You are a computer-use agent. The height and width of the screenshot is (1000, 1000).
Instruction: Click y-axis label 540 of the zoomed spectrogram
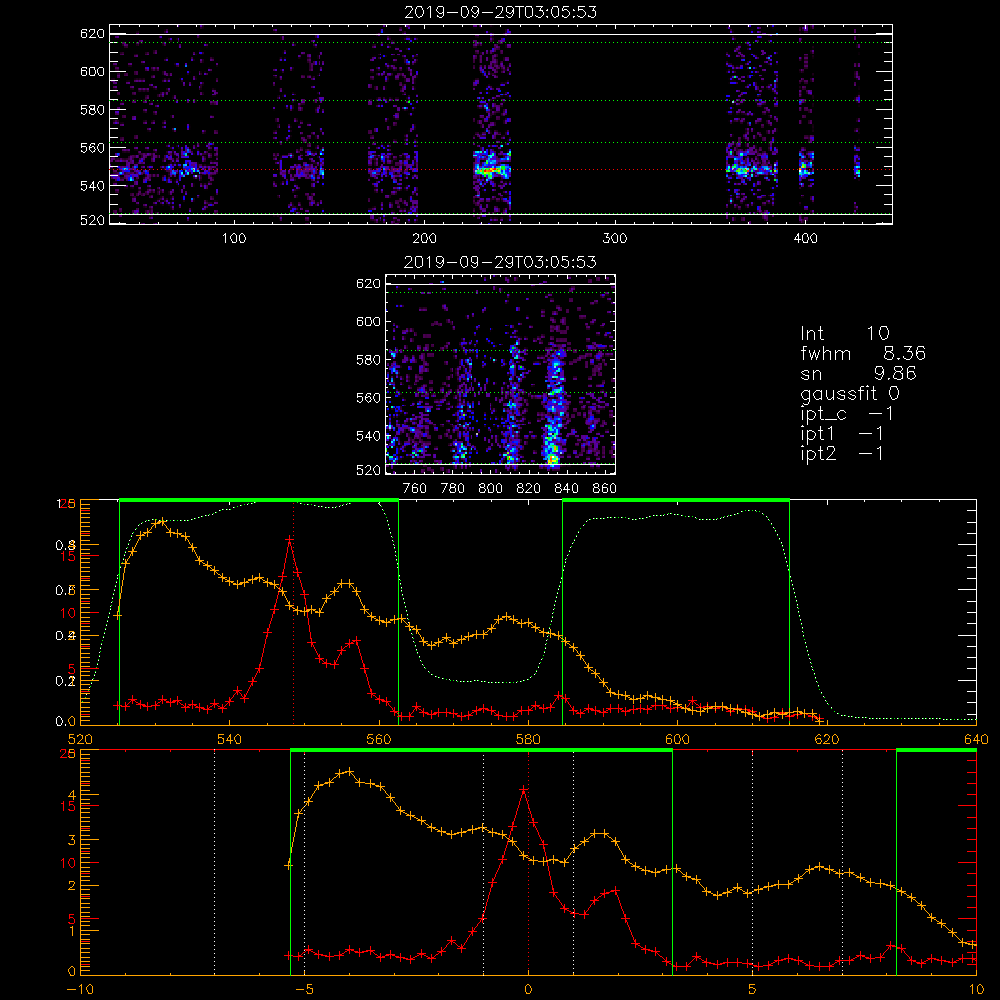point(369,436)
